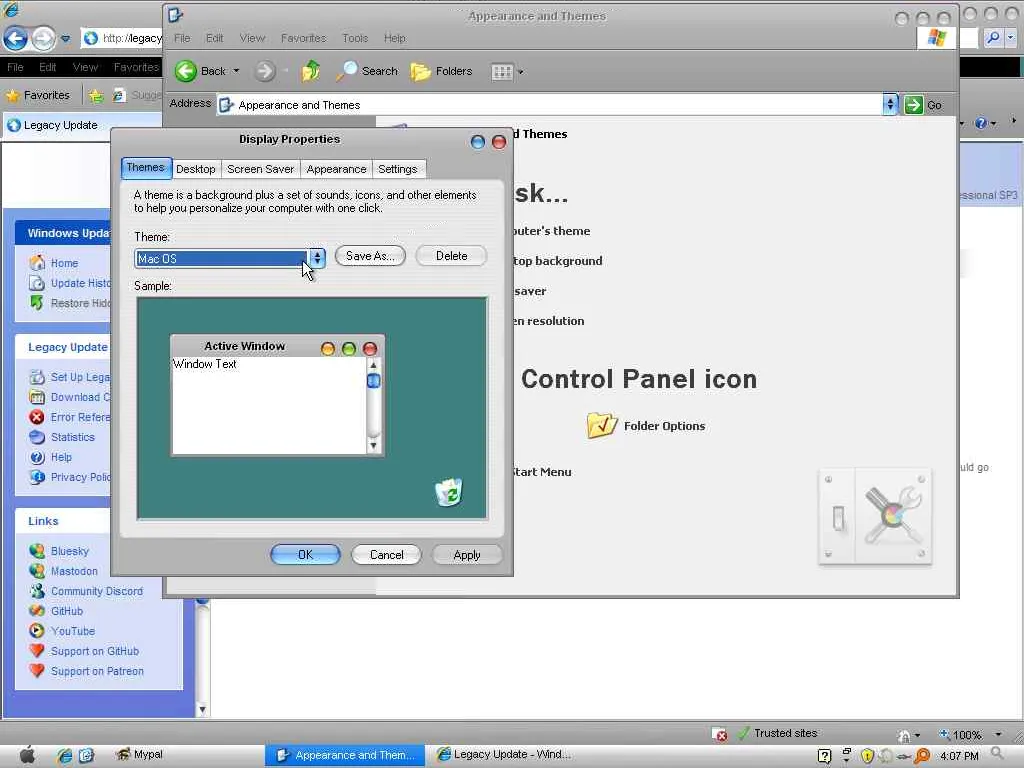Click the Search magnifier in explorer toolbar

pyautogui.click(x=347, y=71)
